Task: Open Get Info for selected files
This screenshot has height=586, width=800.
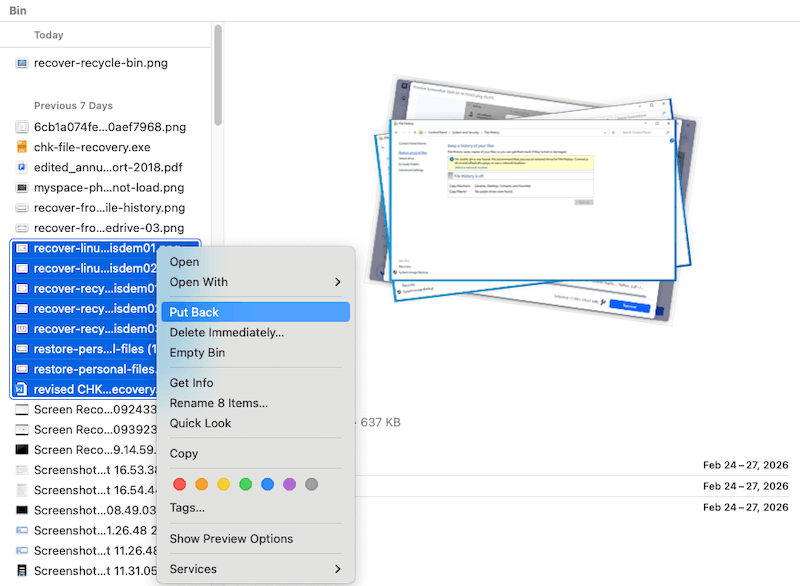Action: pyautogui.click(x=191, y=383)
